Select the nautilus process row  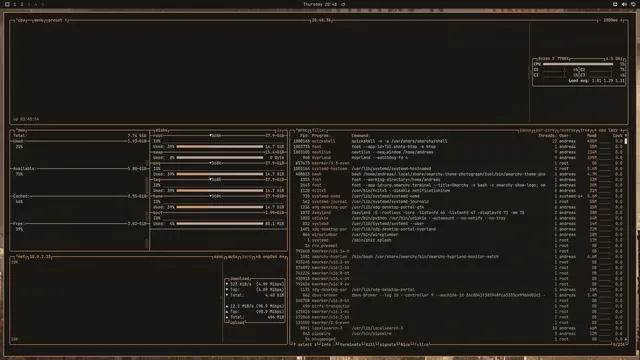tap(458, 152)
